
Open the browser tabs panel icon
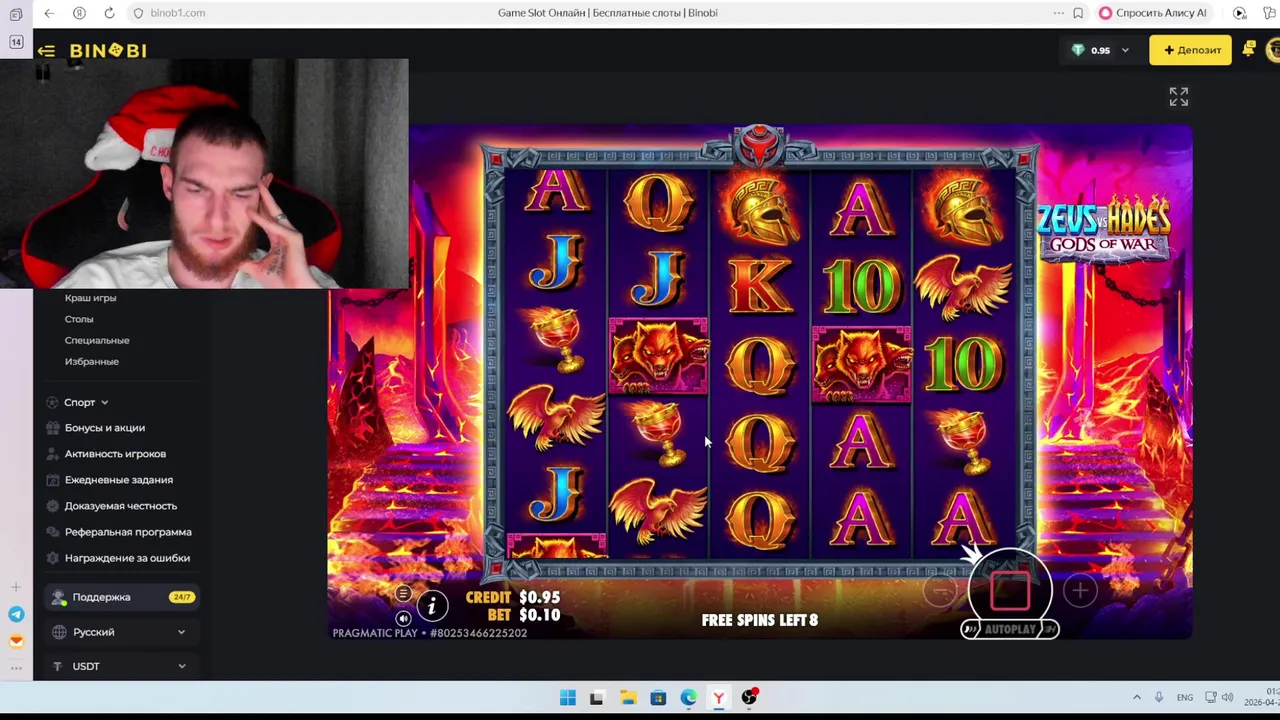tap(16, 15)
